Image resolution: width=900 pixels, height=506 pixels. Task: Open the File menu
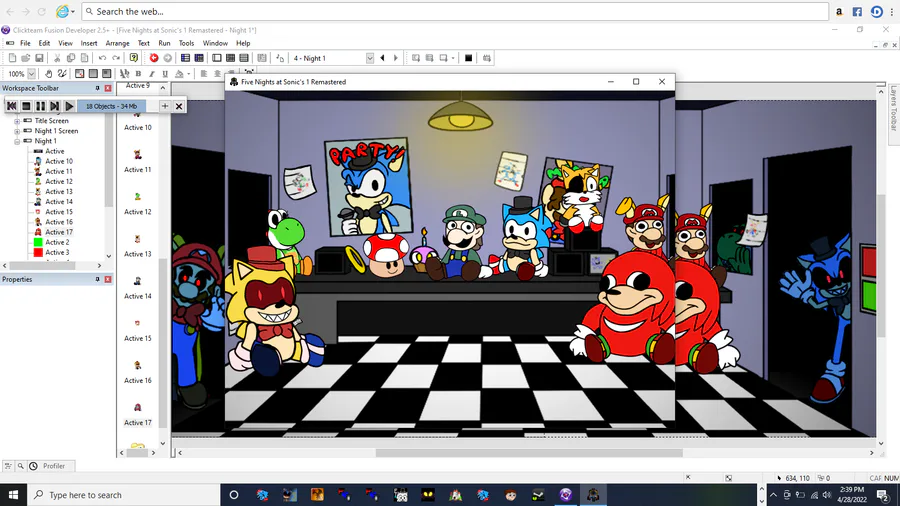pyautogui.click(x=25, y=43)
